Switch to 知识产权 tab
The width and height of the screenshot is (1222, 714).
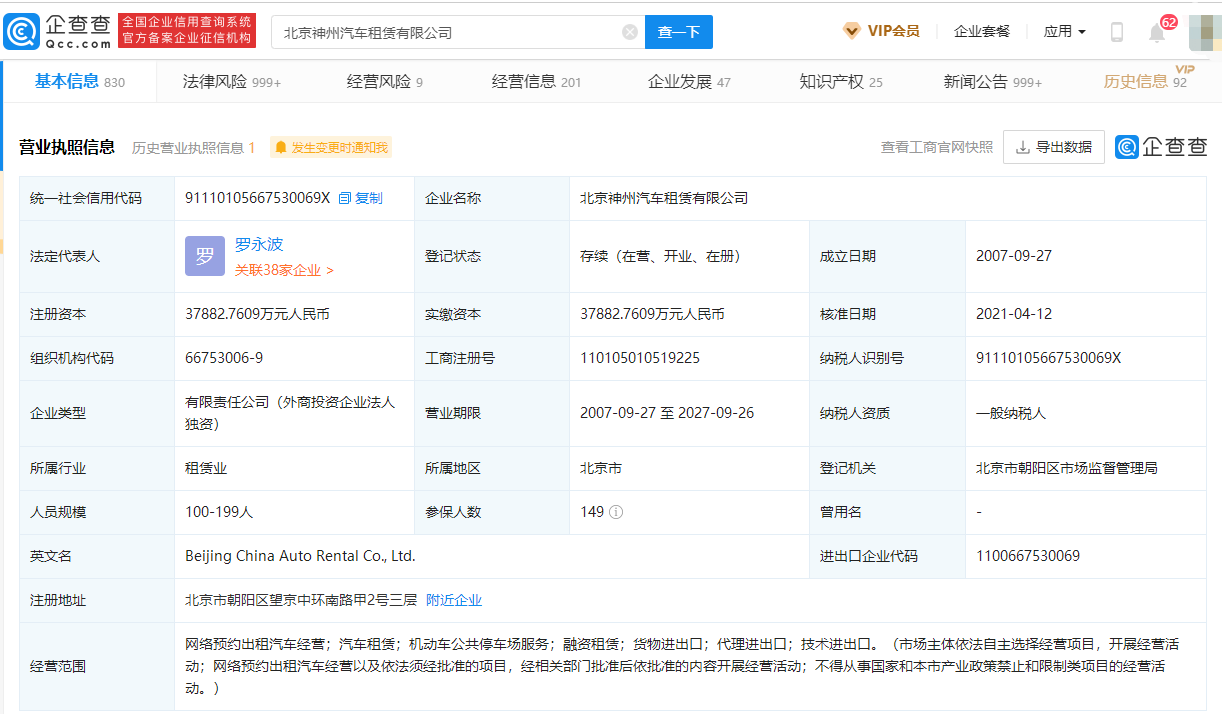pos(841,82)
